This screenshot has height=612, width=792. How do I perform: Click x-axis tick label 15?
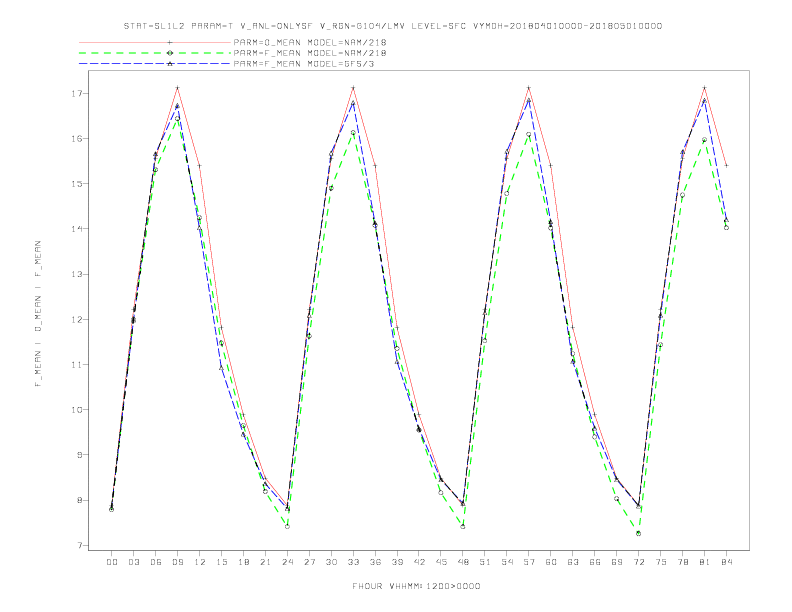[x=221, y=562]
